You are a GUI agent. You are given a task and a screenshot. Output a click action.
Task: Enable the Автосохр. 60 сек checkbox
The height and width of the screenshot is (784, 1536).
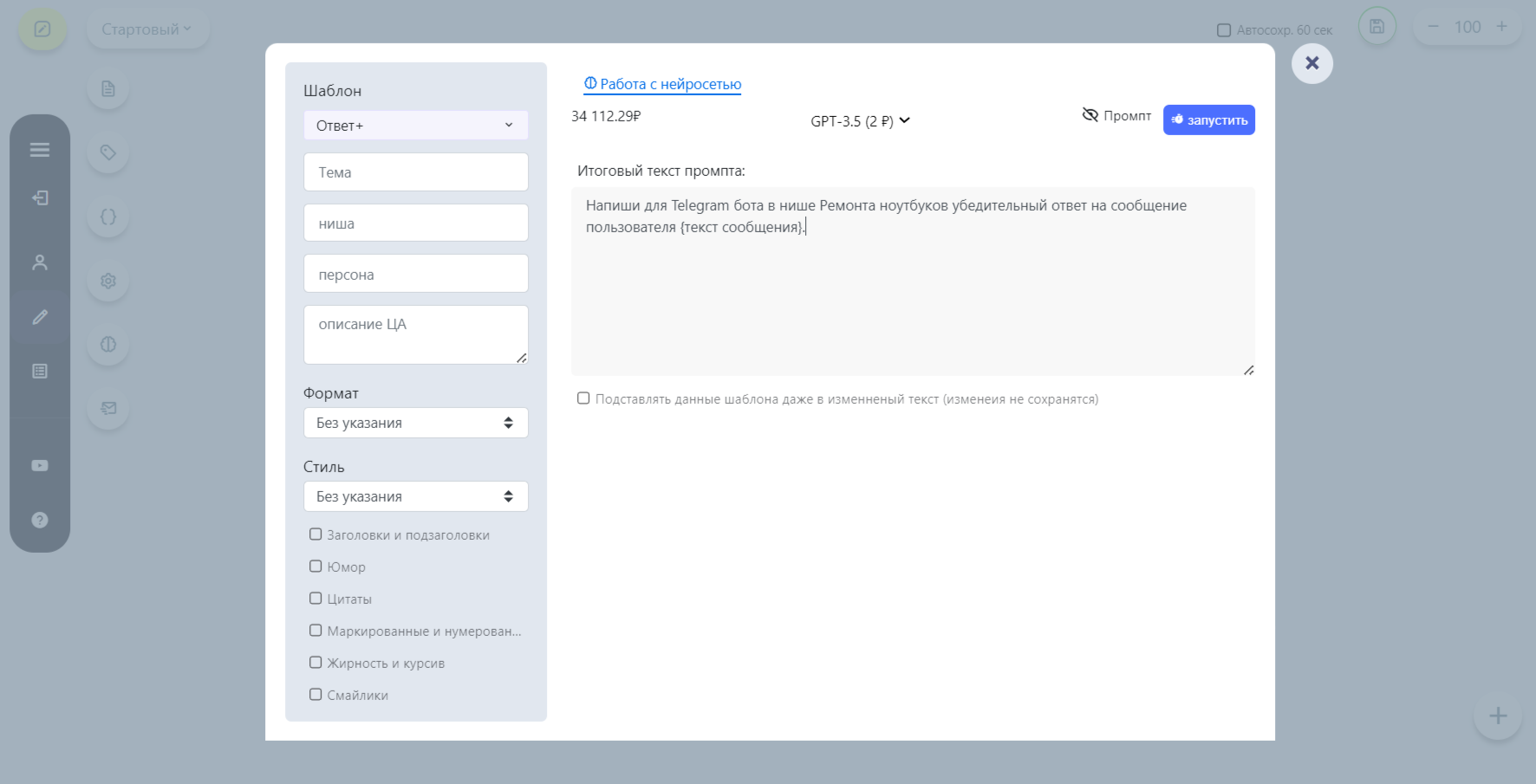point(1224,30)
